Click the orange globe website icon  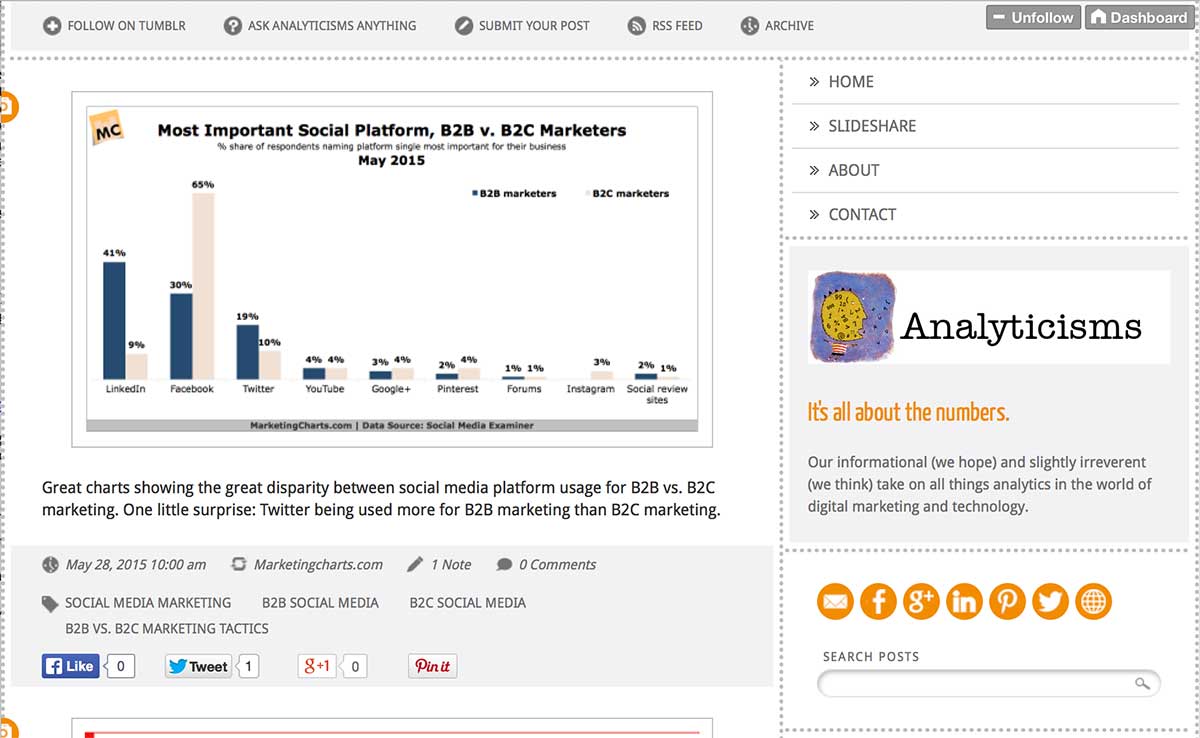click(x=1093, y=601)
